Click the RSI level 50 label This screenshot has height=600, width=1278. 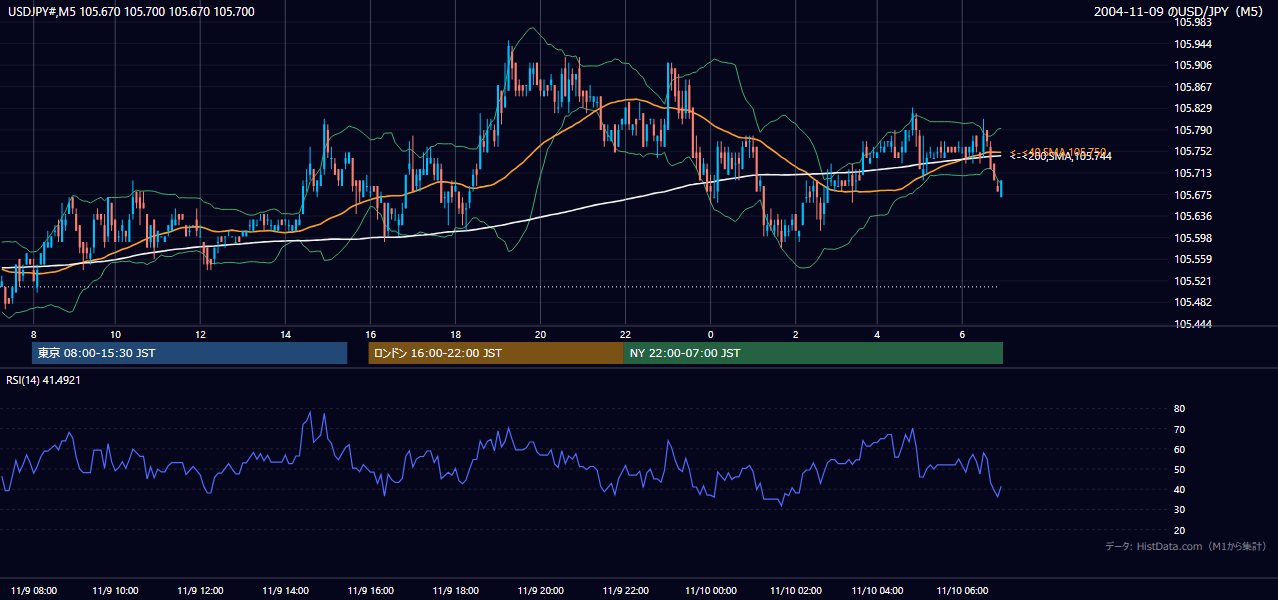[1179, 469]
